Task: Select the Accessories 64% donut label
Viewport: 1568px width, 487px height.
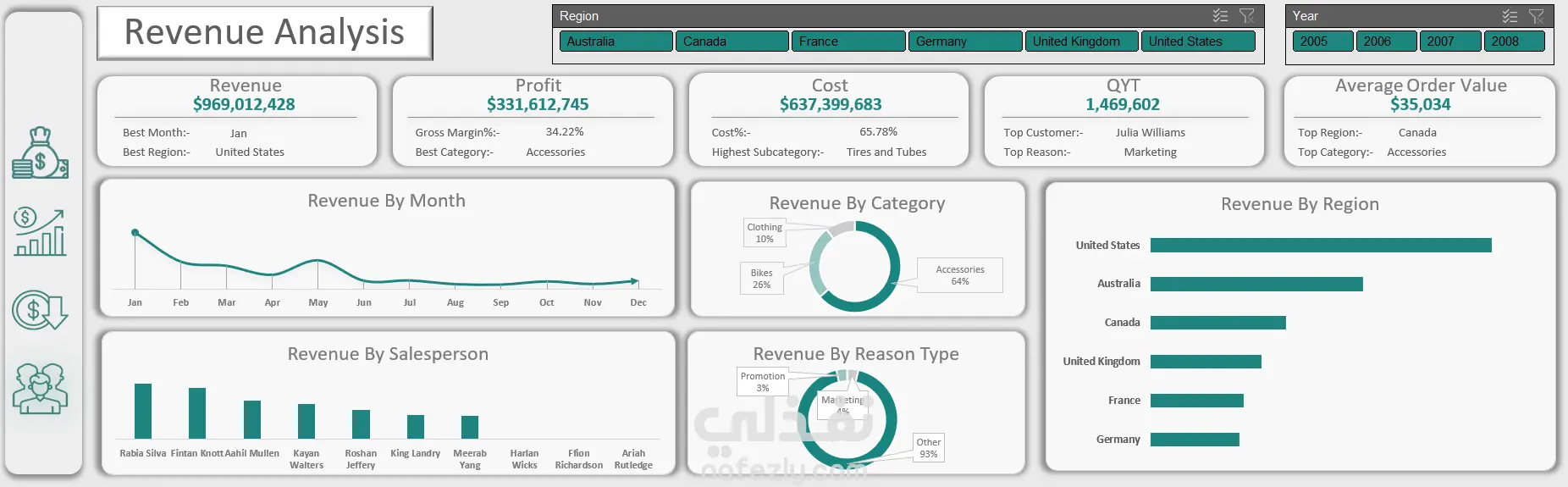Action: [960, 275]
